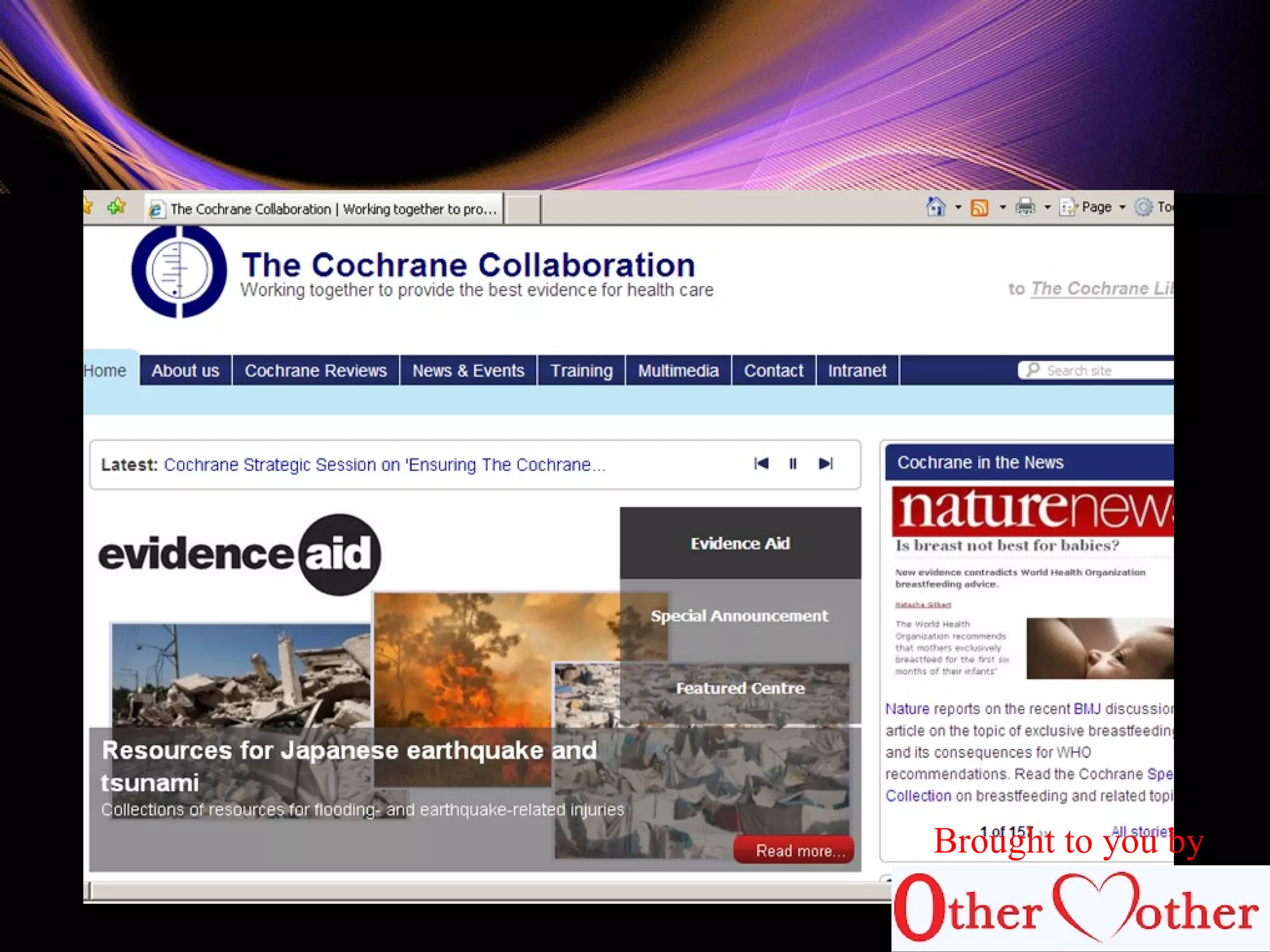Select the Special Announcement slide panel
Screen dimensions: 1270x952
[739, 616]
